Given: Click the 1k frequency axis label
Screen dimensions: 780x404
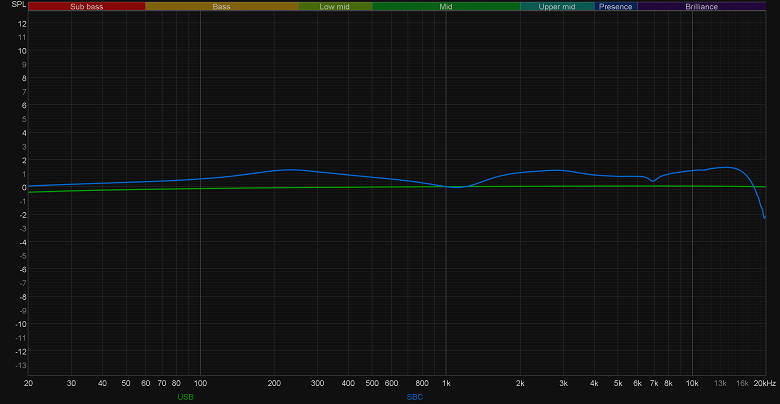Looking at the screenshot, I should coord(446,383).
